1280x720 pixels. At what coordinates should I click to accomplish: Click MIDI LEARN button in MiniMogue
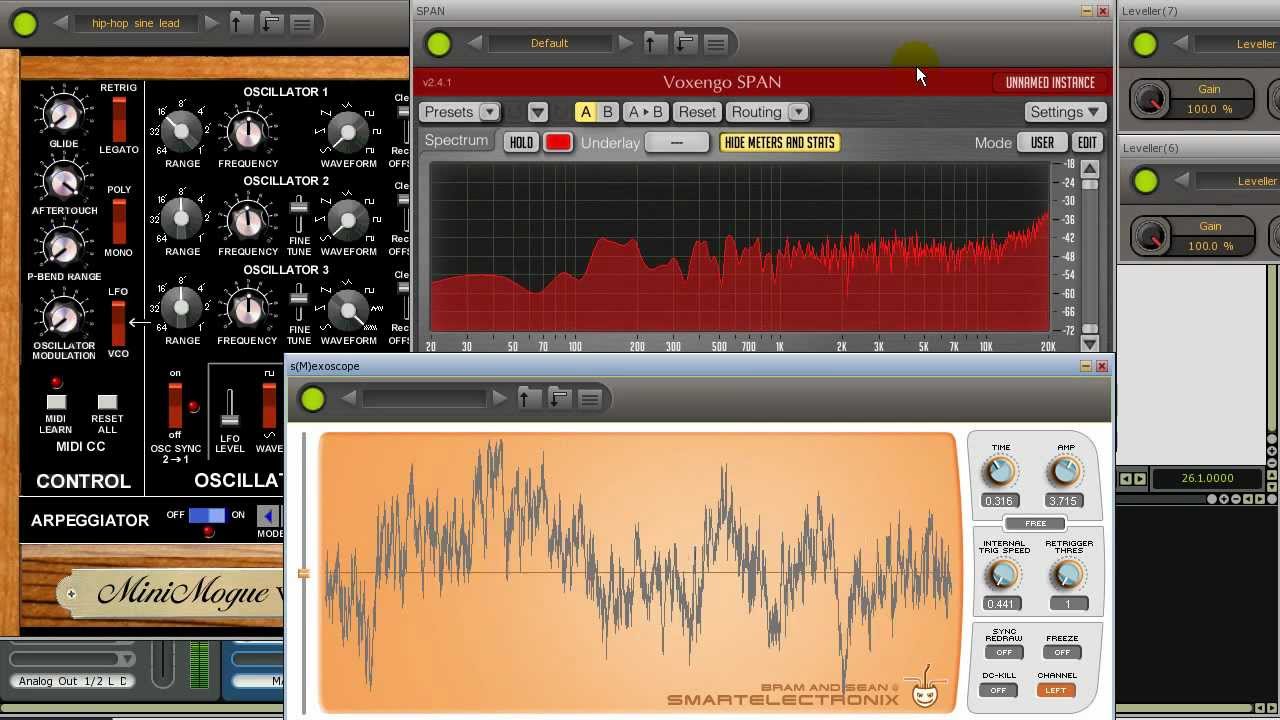click(x=56, y=402)
